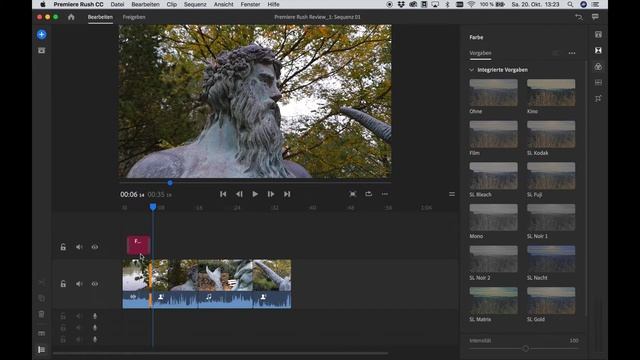Open the Transitions panel icon

[x=598, y=51]
